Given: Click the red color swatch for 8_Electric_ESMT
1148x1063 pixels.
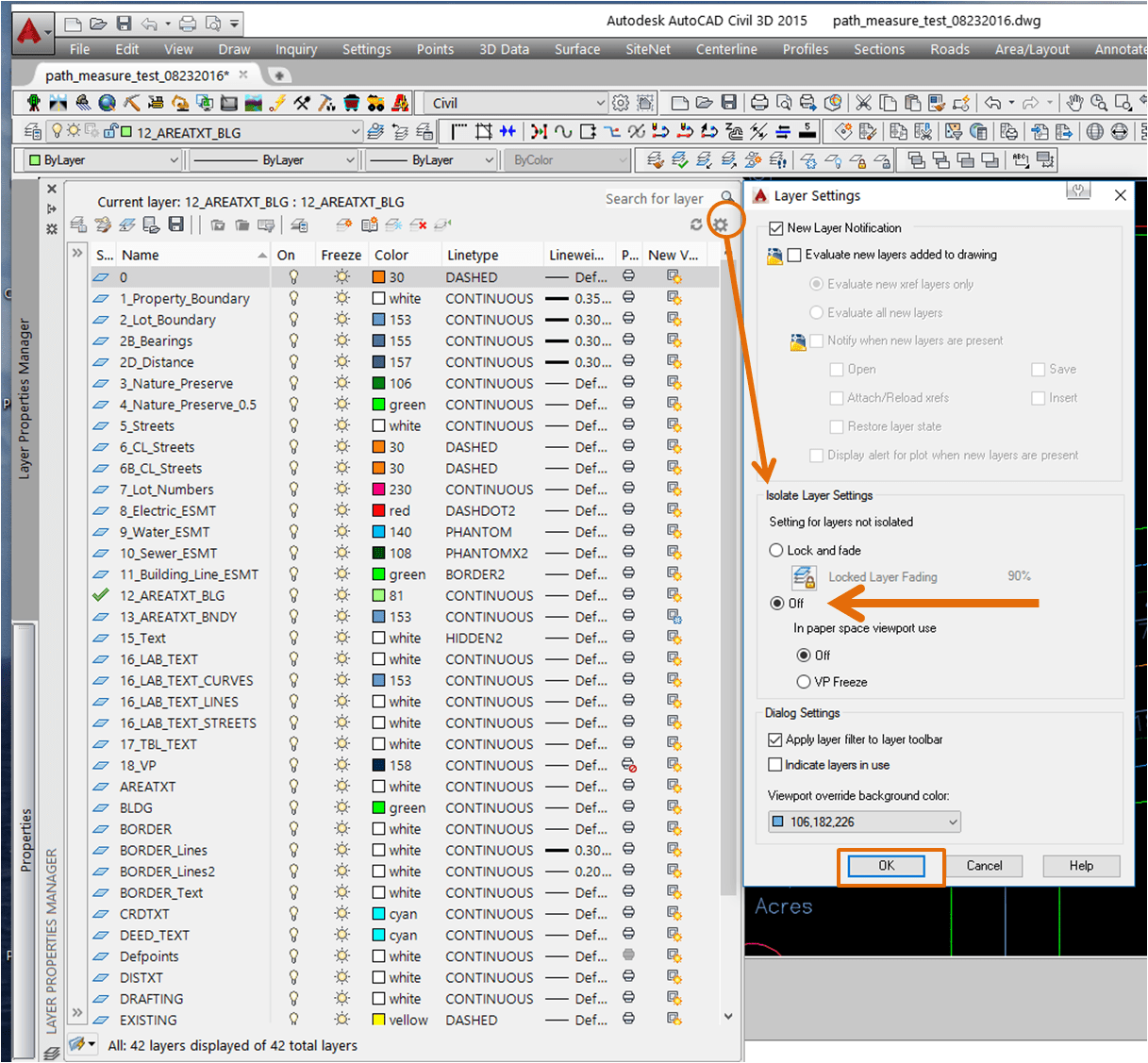Looking at the screenshot, I should point(378,511).
